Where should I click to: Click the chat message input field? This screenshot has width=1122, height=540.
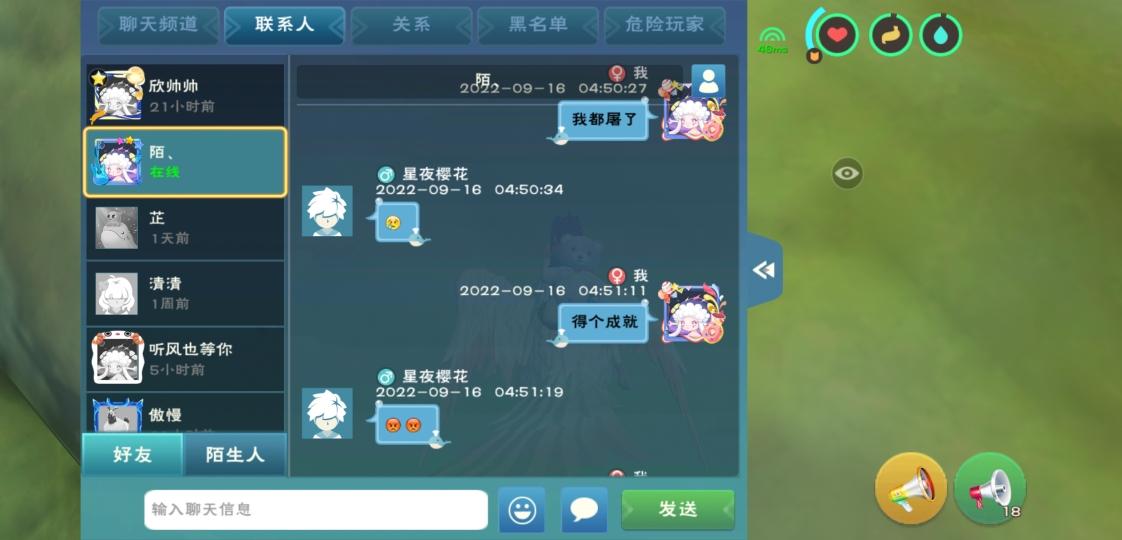point(316,509)
